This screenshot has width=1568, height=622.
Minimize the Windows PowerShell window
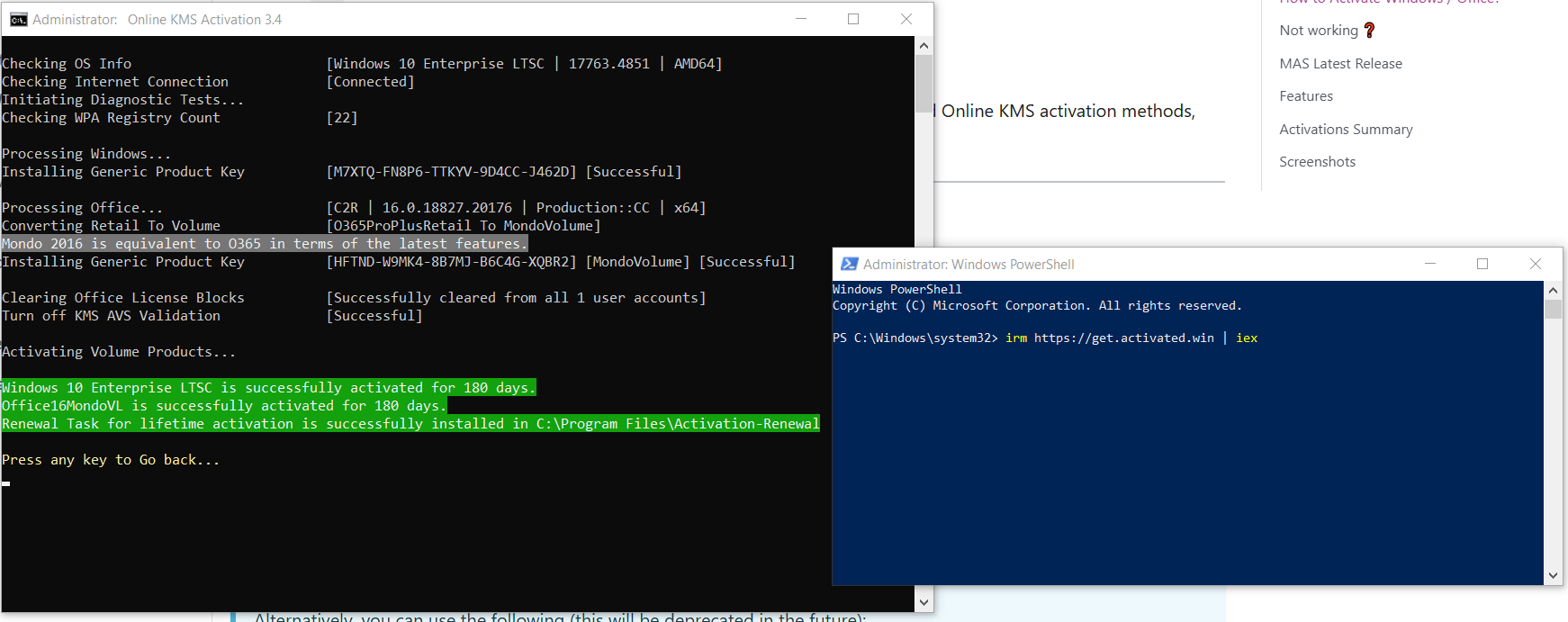point(1429,264)
